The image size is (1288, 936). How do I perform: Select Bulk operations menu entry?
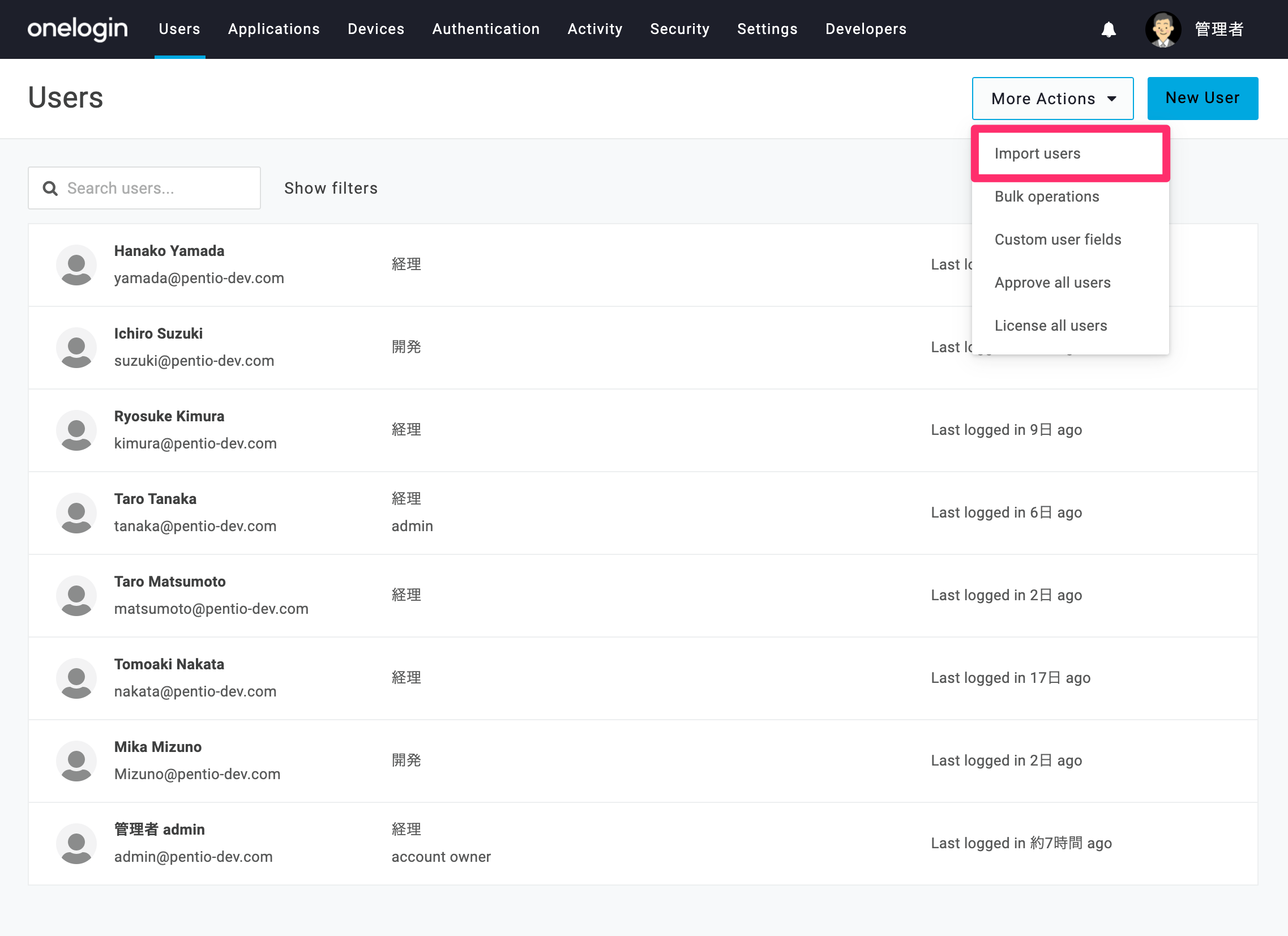click(x=1070, y=196)
